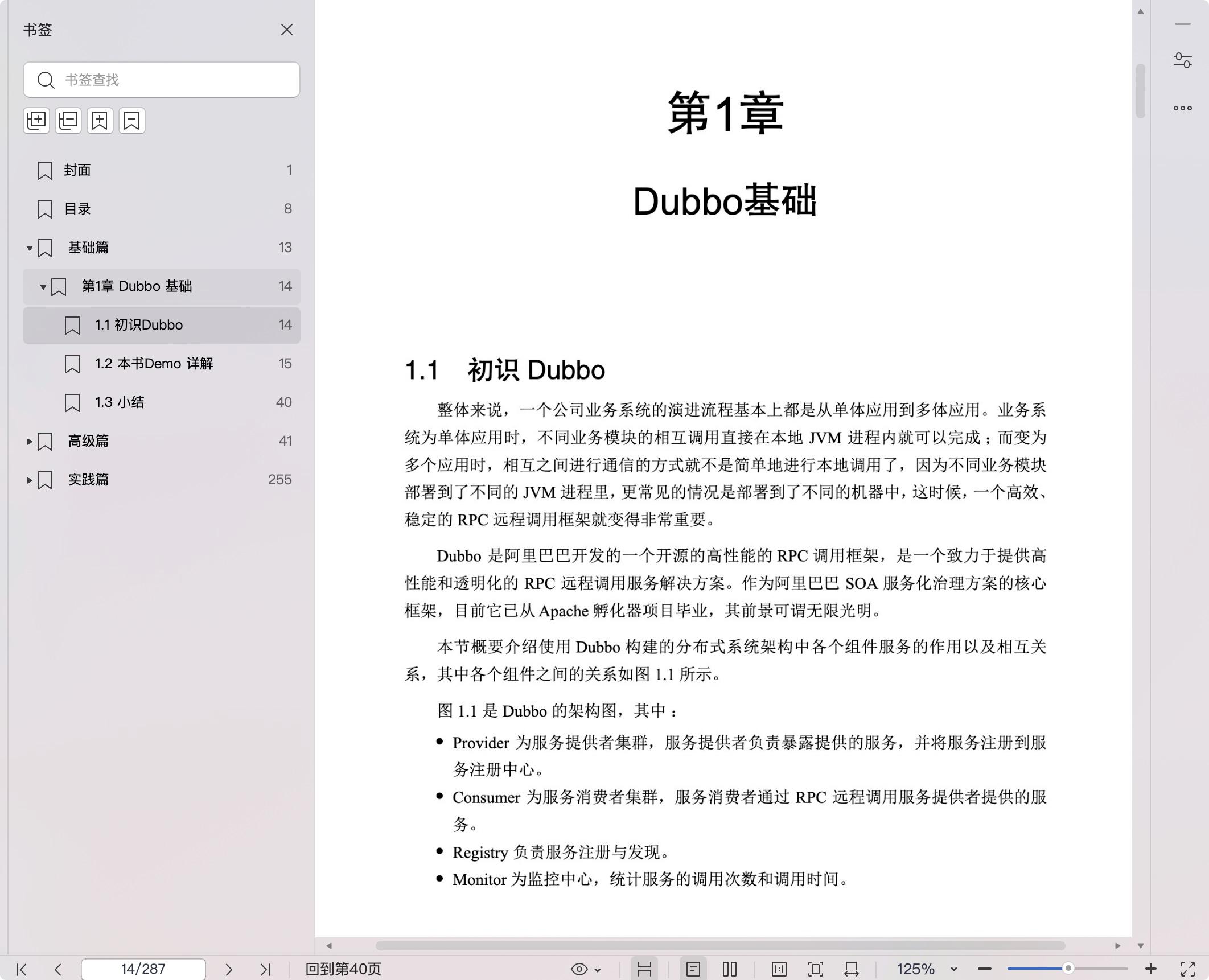Click the add bookmark icon

click(x=100, y=121)
